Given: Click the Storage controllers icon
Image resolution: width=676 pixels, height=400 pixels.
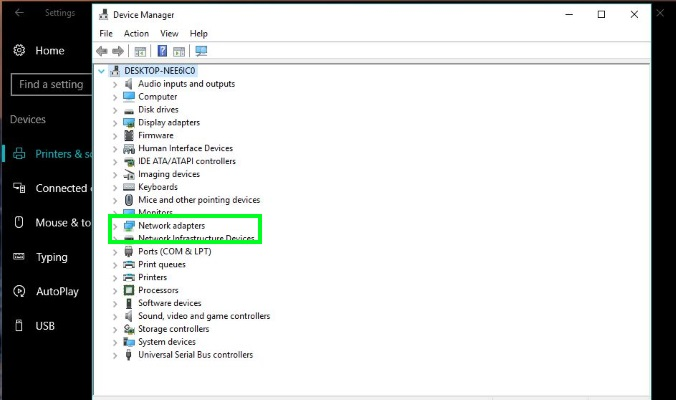Looking at the screenshot, I should 128,329.
